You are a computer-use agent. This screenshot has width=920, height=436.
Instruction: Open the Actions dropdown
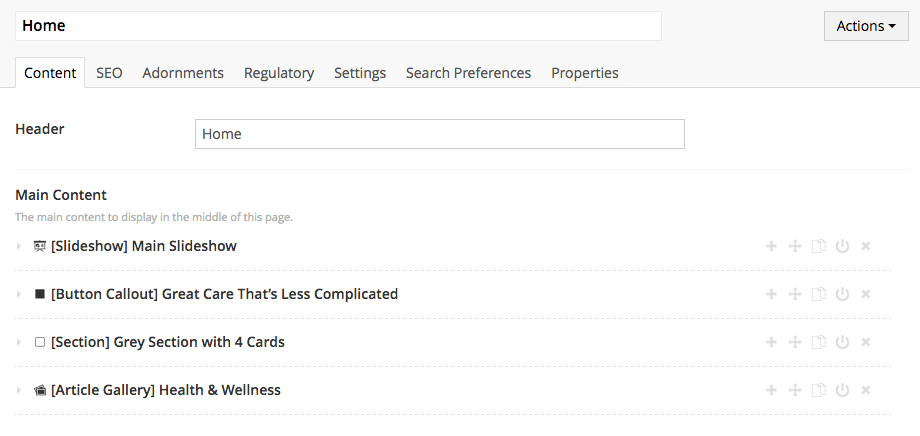click(865, 26)
